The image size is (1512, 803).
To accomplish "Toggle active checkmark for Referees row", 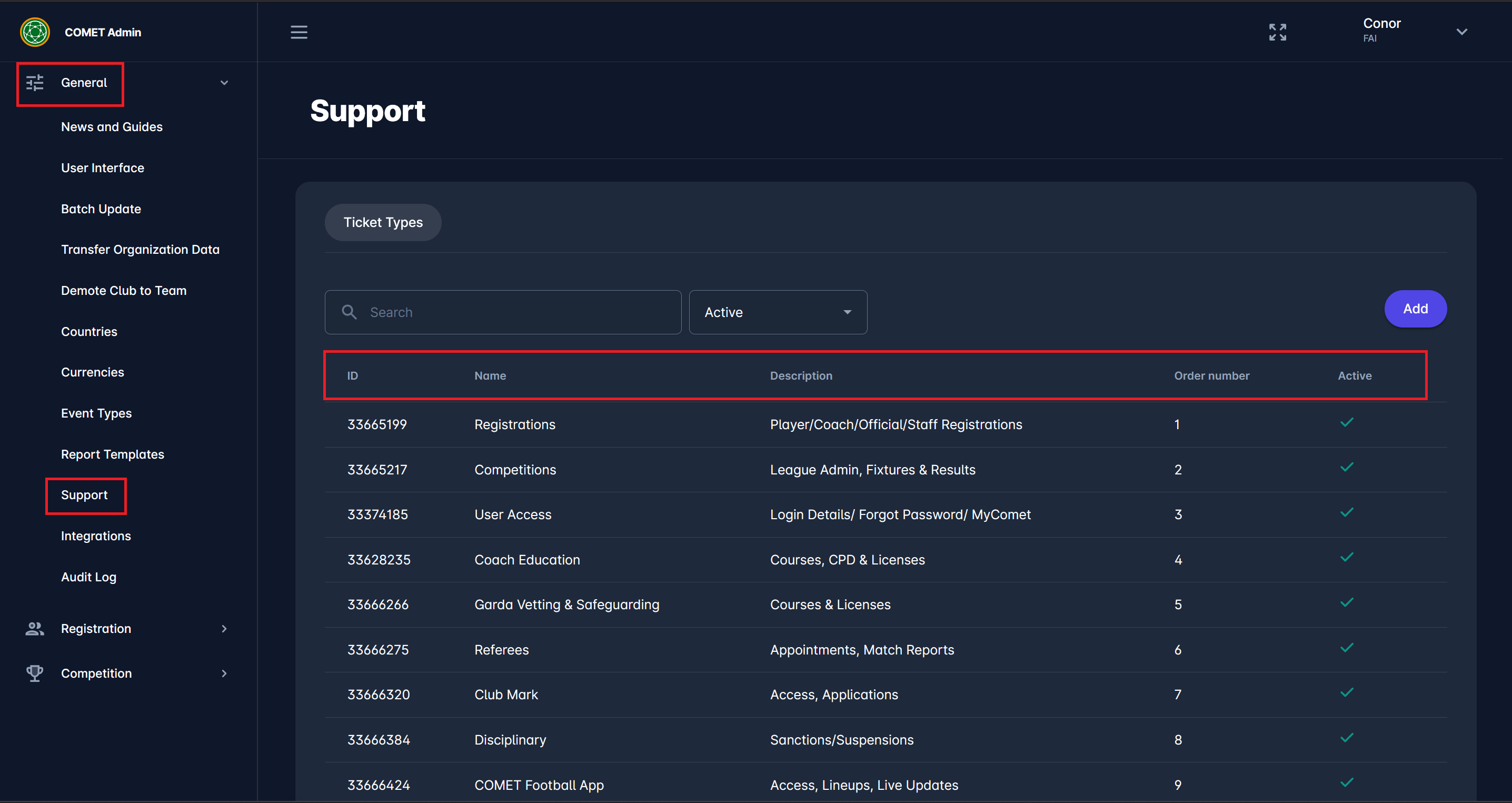I will pos(1347,648).
